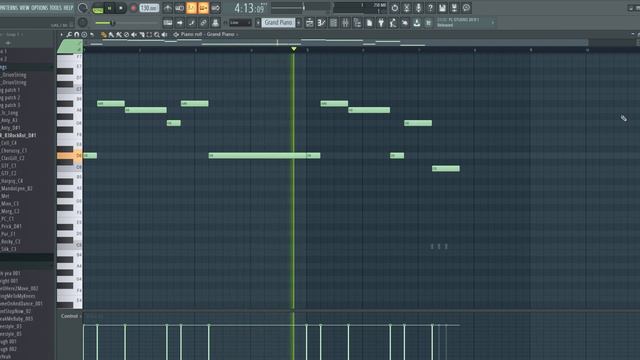This screenshot has height=360, width=640.
Task: Open the Control event lane selector
Action: click(71, 316)
